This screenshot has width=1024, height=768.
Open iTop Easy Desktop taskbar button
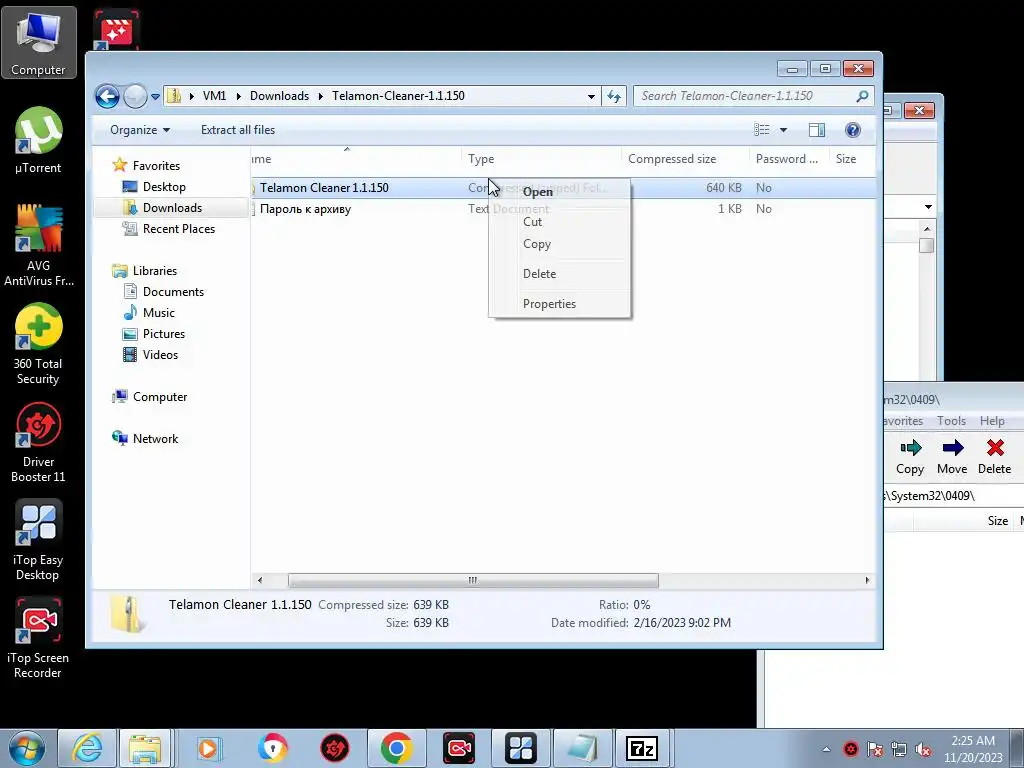pos(520,748)
